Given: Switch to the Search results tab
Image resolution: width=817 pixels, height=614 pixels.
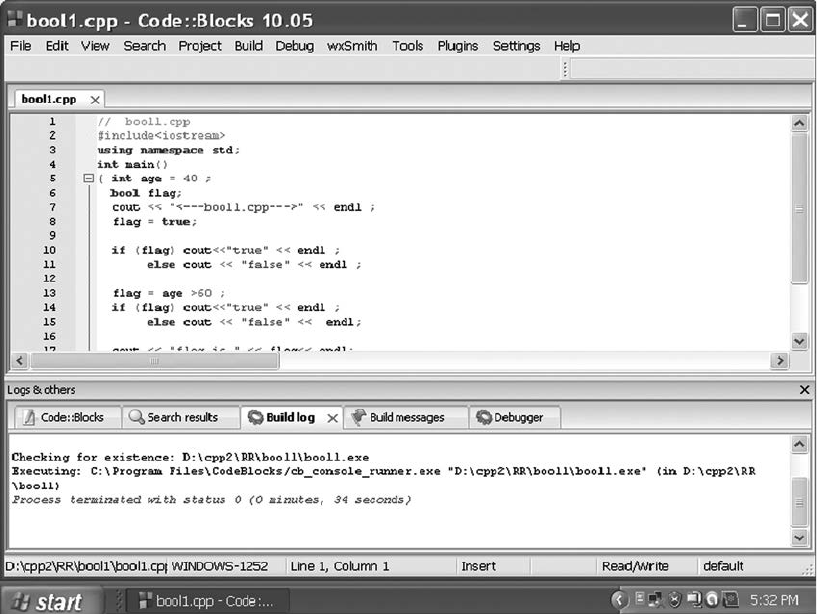Looking at the screenshot, I should [181, 417].
